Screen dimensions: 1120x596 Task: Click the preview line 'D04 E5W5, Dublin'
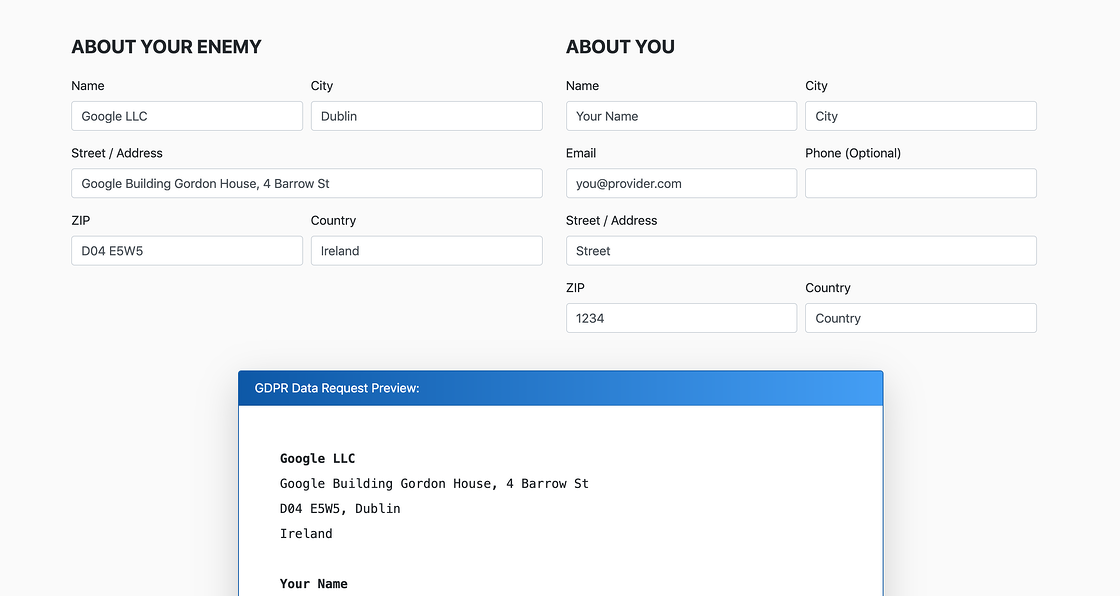340,508
